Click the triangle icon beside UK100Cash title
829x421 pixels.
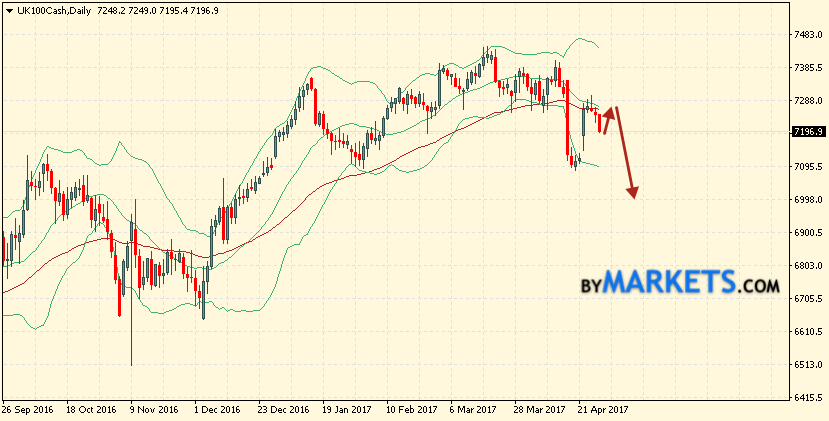tap(8, 9)
